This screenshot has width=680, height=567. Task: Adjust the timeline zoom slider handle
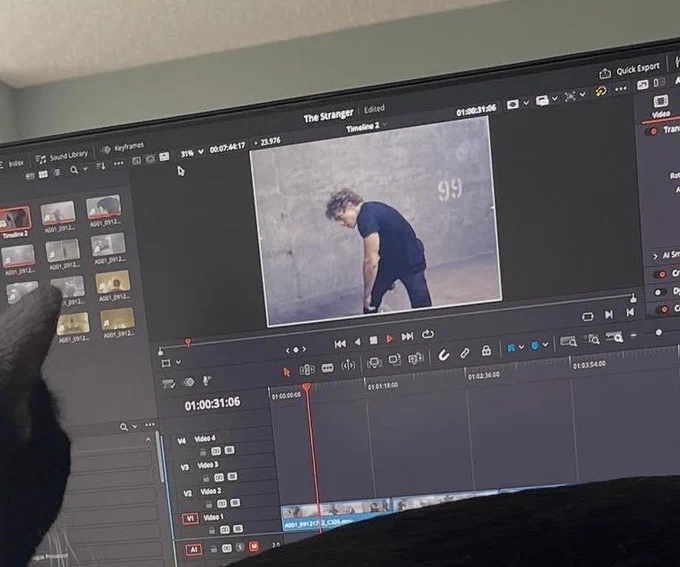click(658, 332)
